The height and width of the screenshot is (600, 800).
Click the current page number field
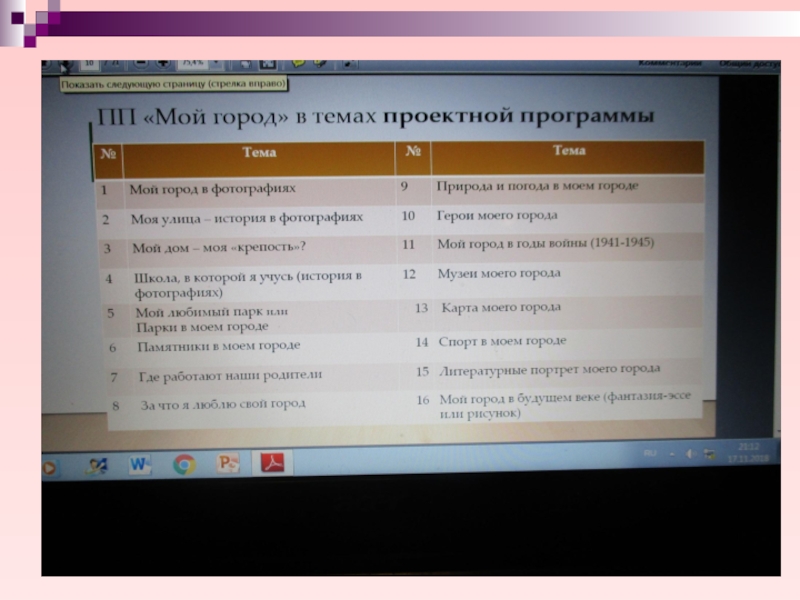point(89,63)
